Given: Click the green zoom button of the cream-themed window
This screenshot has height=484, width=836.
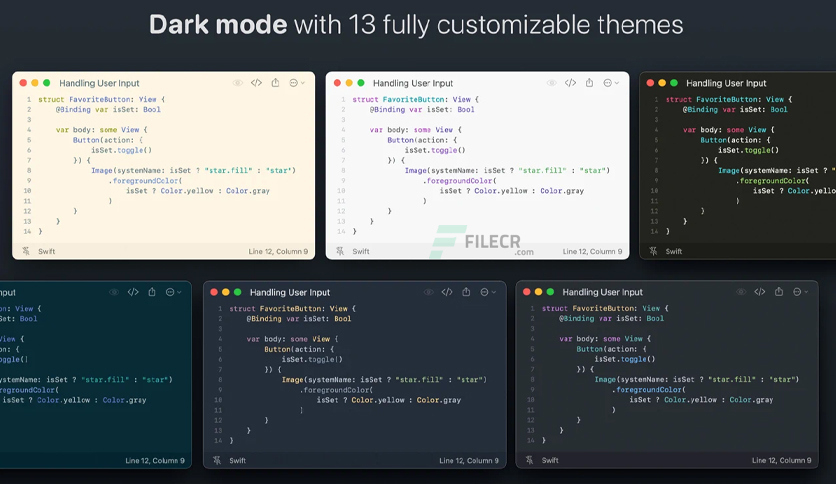Looking at the screenshot, I should 46,83.
